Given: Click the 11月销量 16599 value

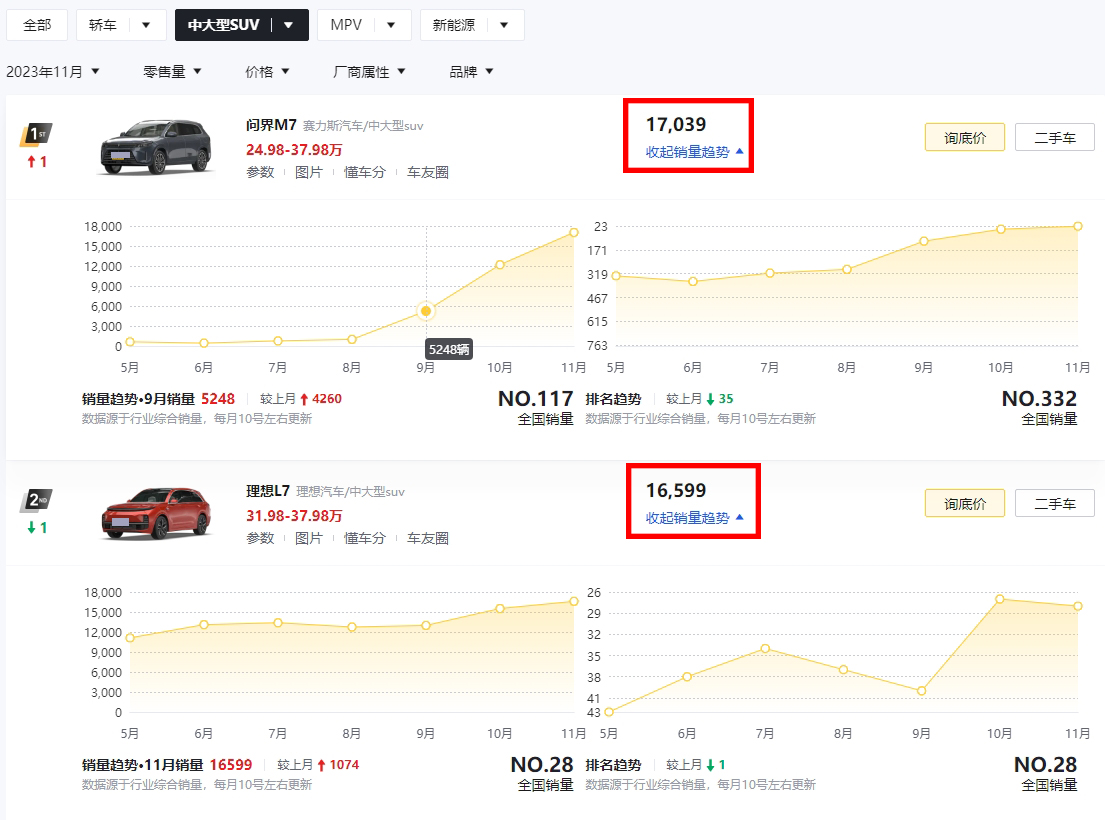Looking at the screenshot, I should click(x=230, y=765).
